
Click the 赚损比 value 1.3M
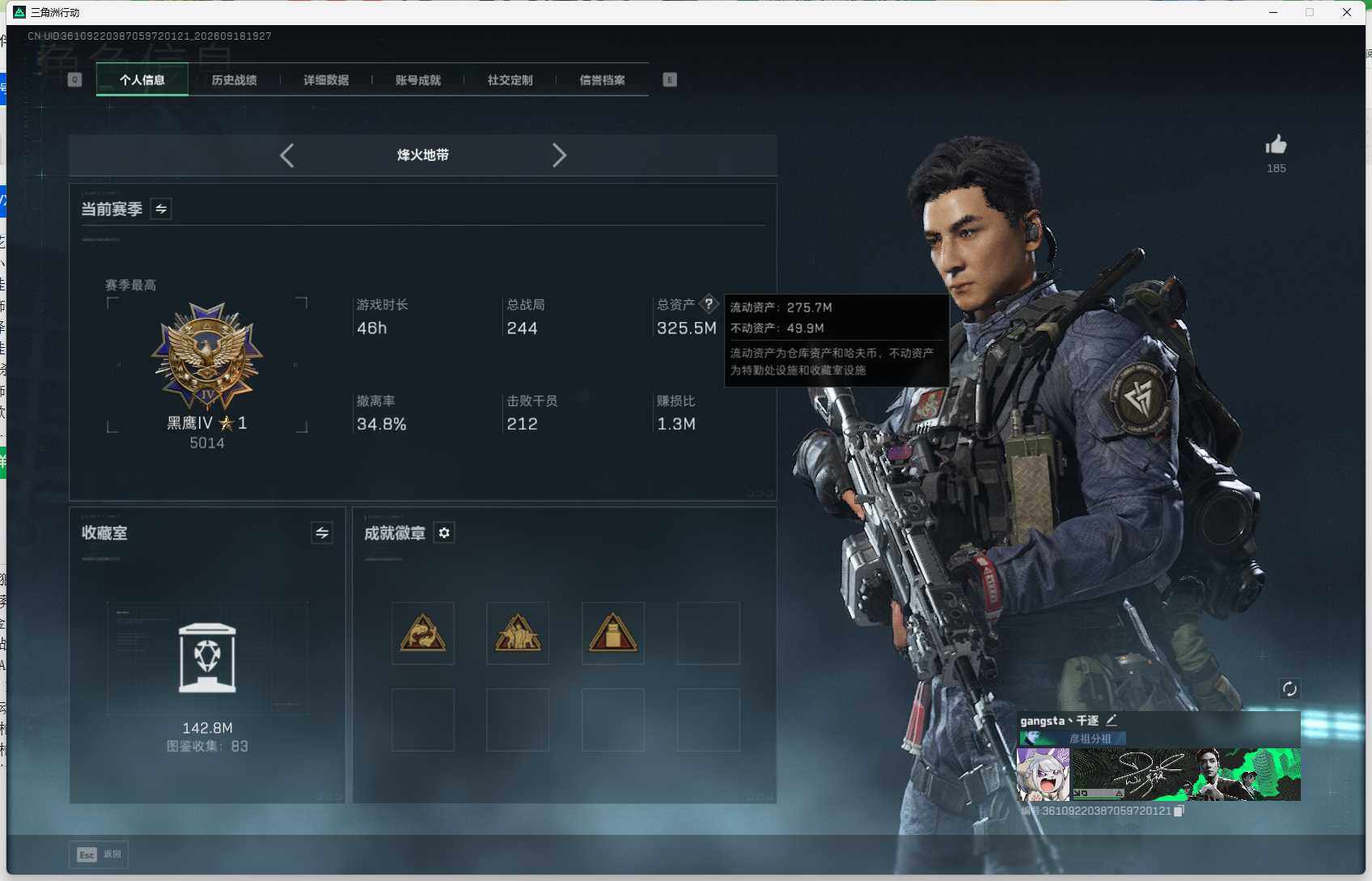676,424
